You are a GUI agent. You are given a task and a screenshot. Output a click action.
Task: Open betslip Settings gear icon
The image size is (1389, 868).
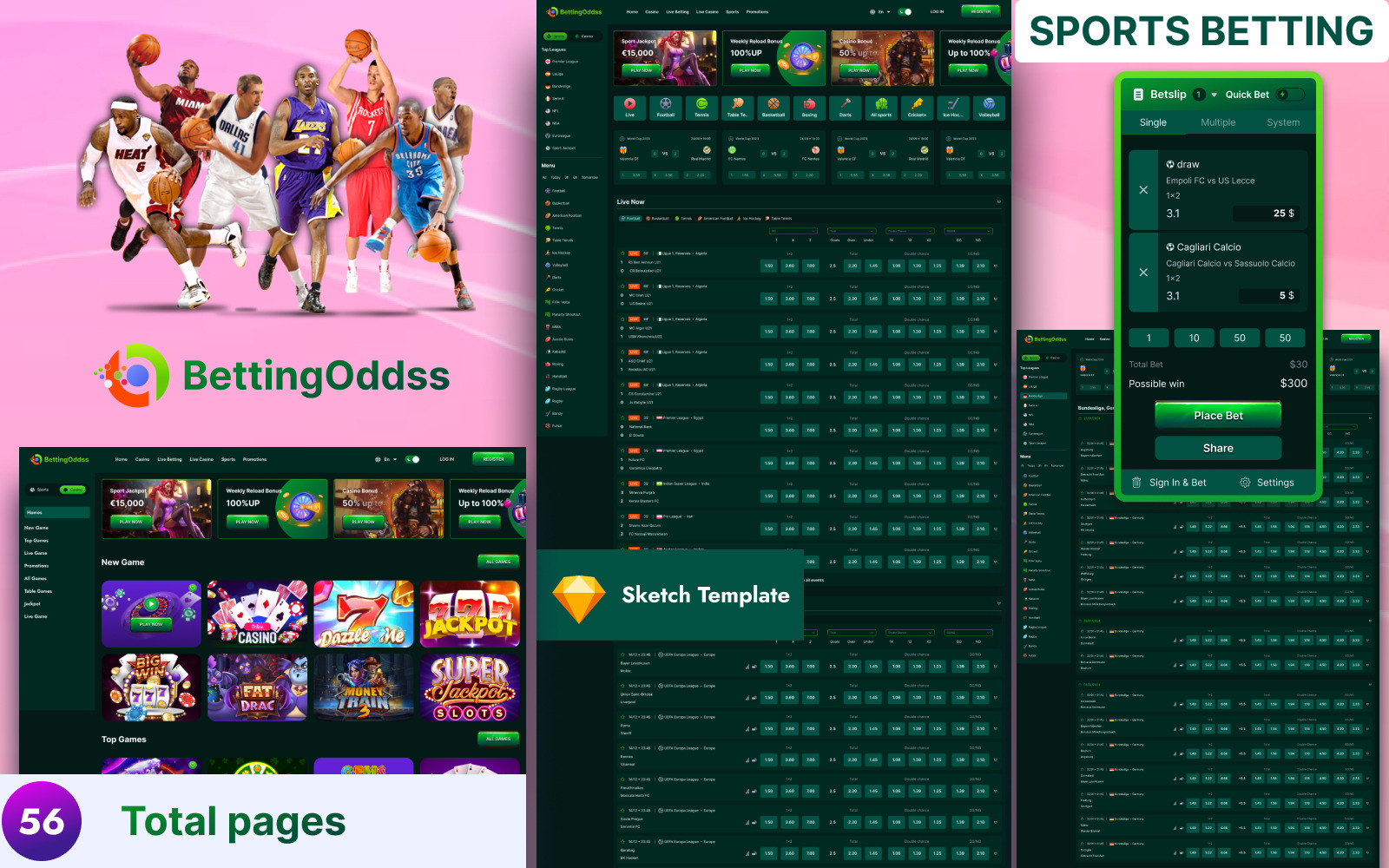[1245, 483]
